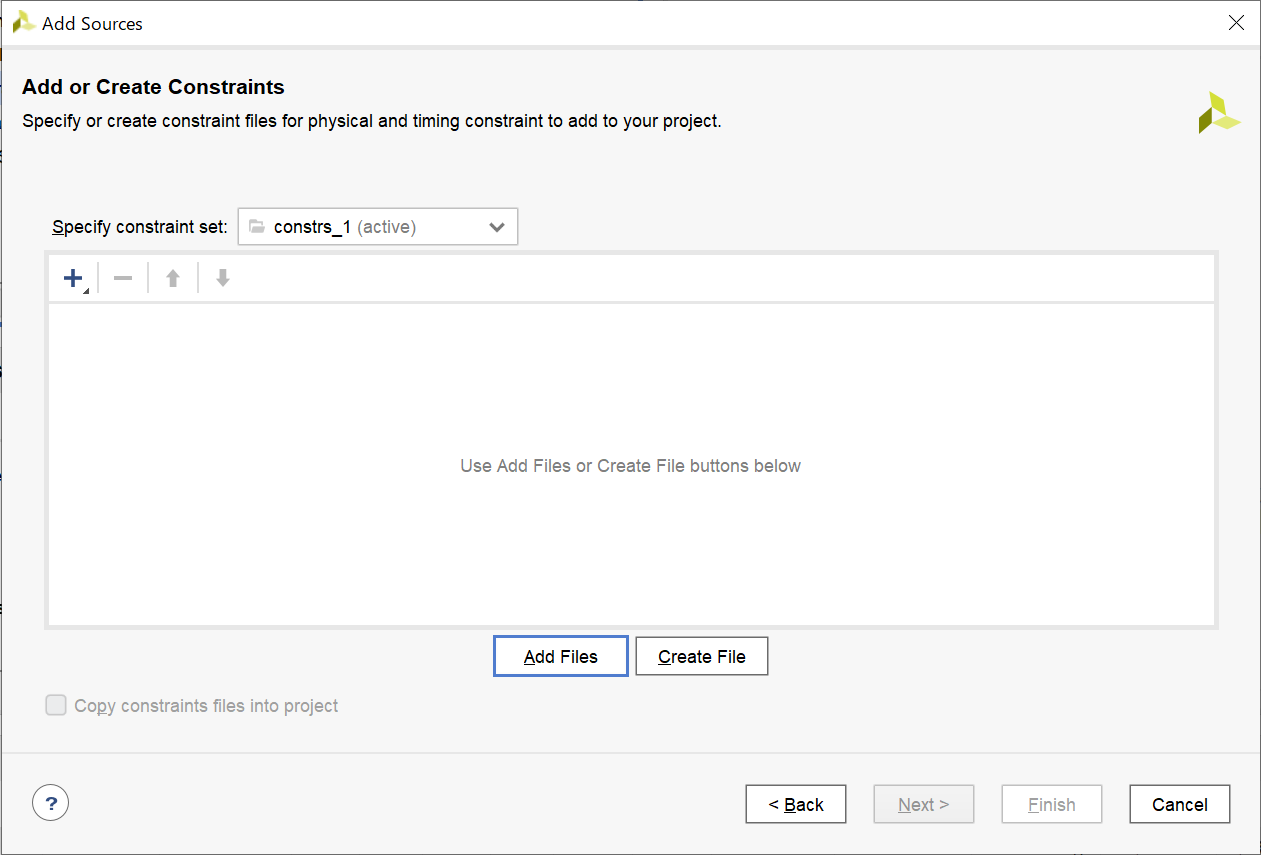Click the Create File button
This screenshot has height=855, width=1261.
[702, 657]
